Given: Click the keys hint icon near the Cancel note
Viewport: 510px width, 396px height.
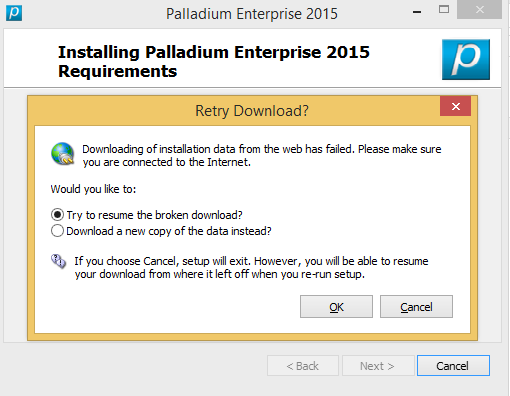Looking at the screenshot, I should [x=58, y=261].
